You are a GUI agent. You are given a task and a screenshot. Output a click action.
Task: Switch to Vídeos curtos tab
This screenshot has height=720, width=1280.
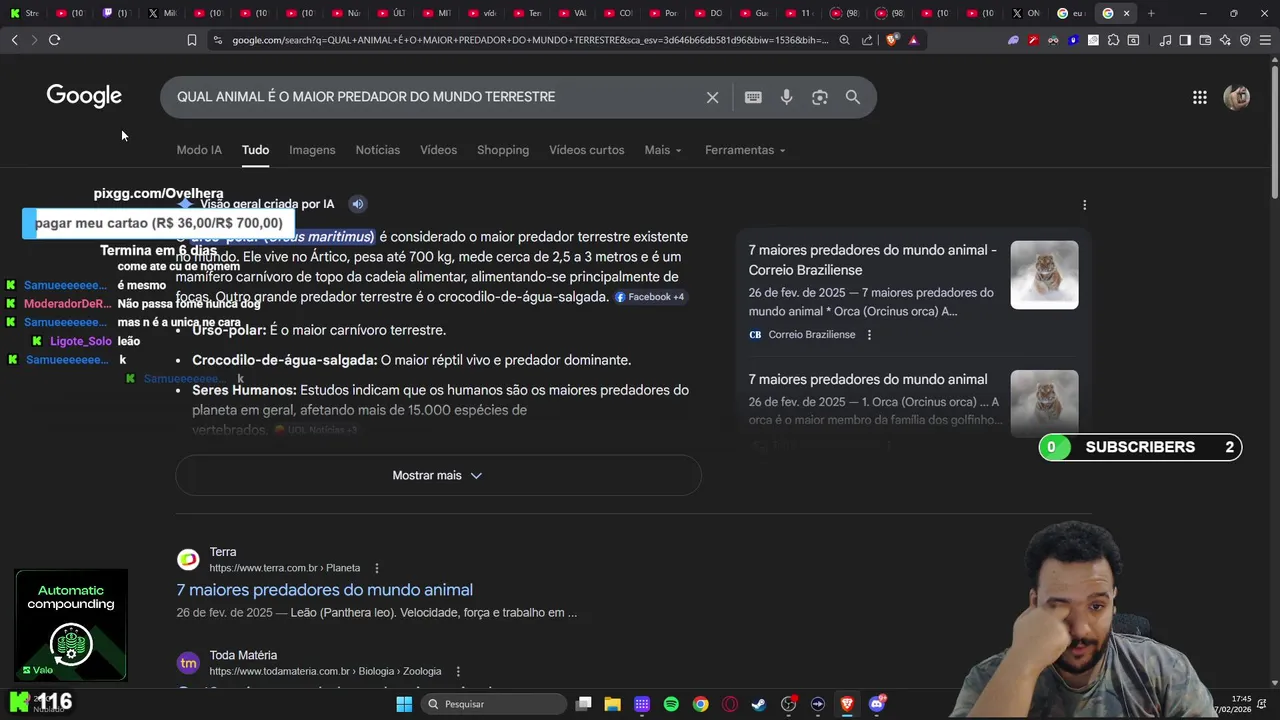586,150
